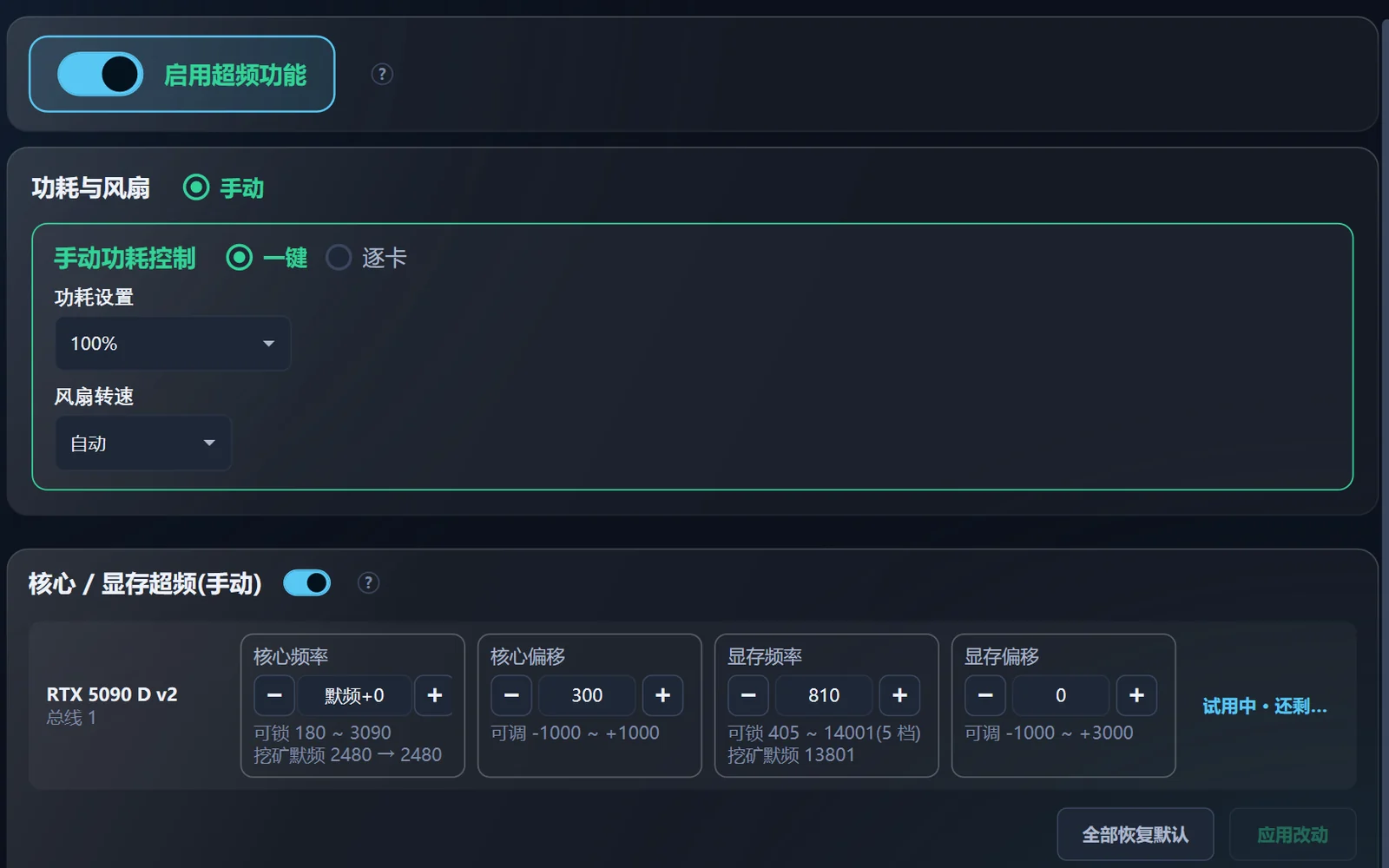Screen dimensions: 1389x868
Task: Click the 手动功耗控制 heading
Action: 125,258
